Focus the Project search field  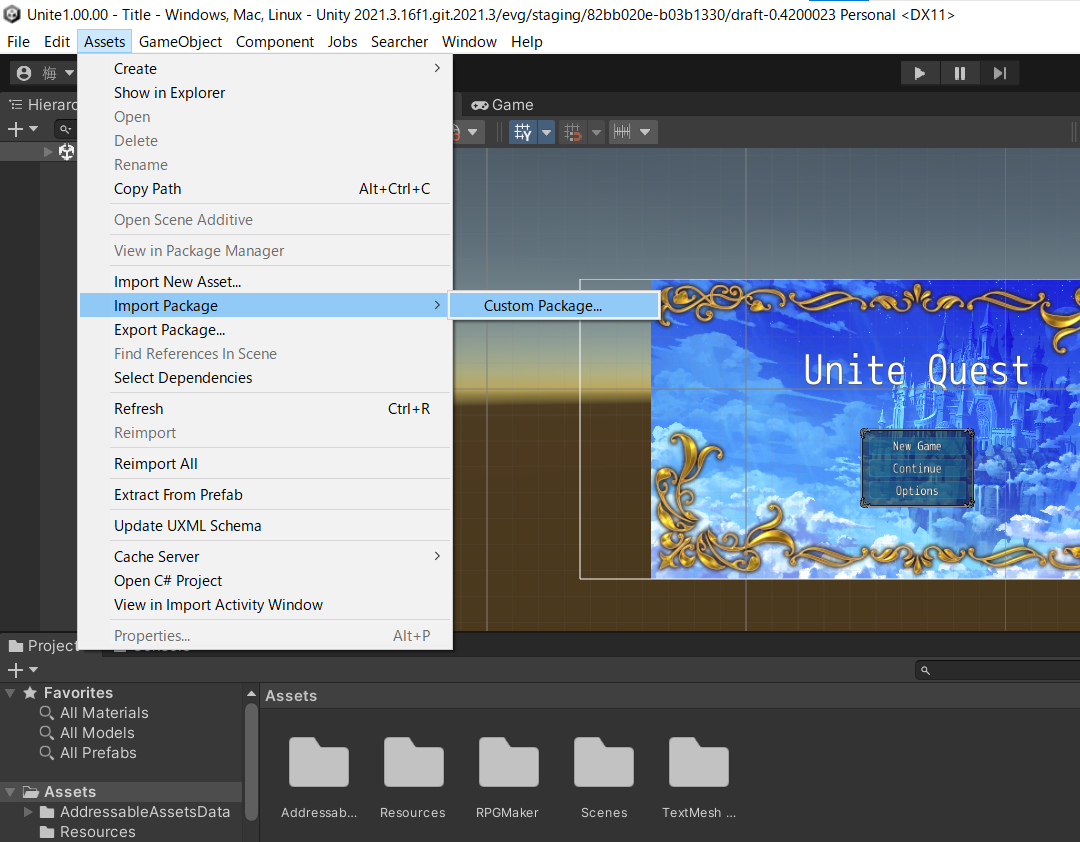(999, 670)
